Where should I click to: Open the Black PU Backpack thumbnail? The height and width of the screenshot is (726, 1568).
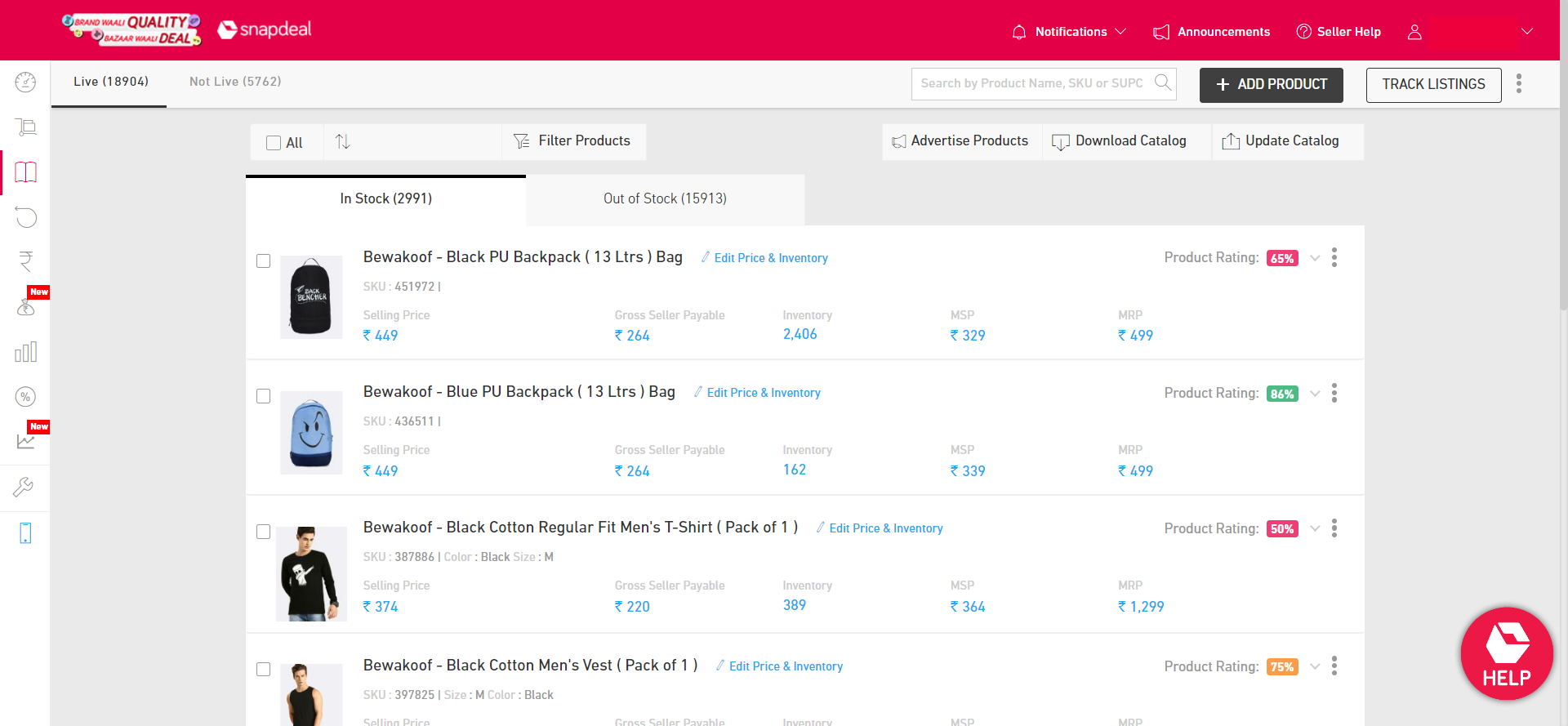coord(311,296)
